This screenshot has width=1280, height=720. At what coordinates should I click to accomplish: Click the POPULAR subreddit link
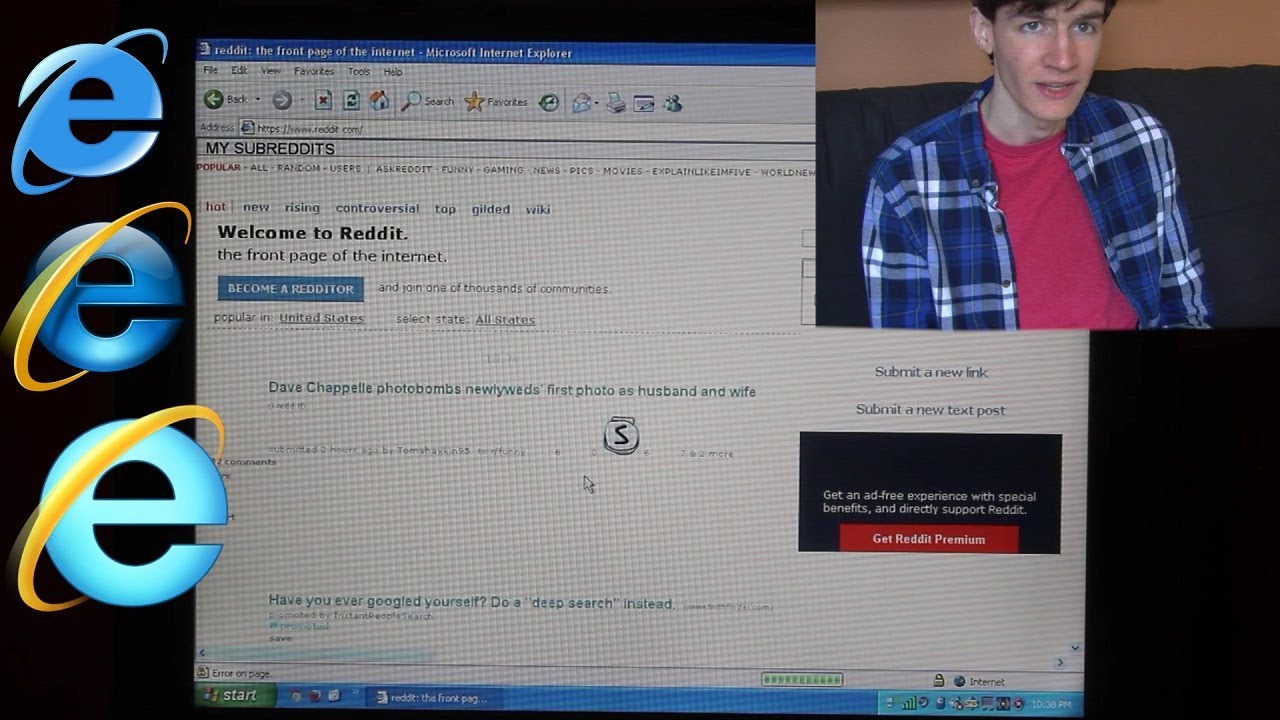(x=219, y=167)
